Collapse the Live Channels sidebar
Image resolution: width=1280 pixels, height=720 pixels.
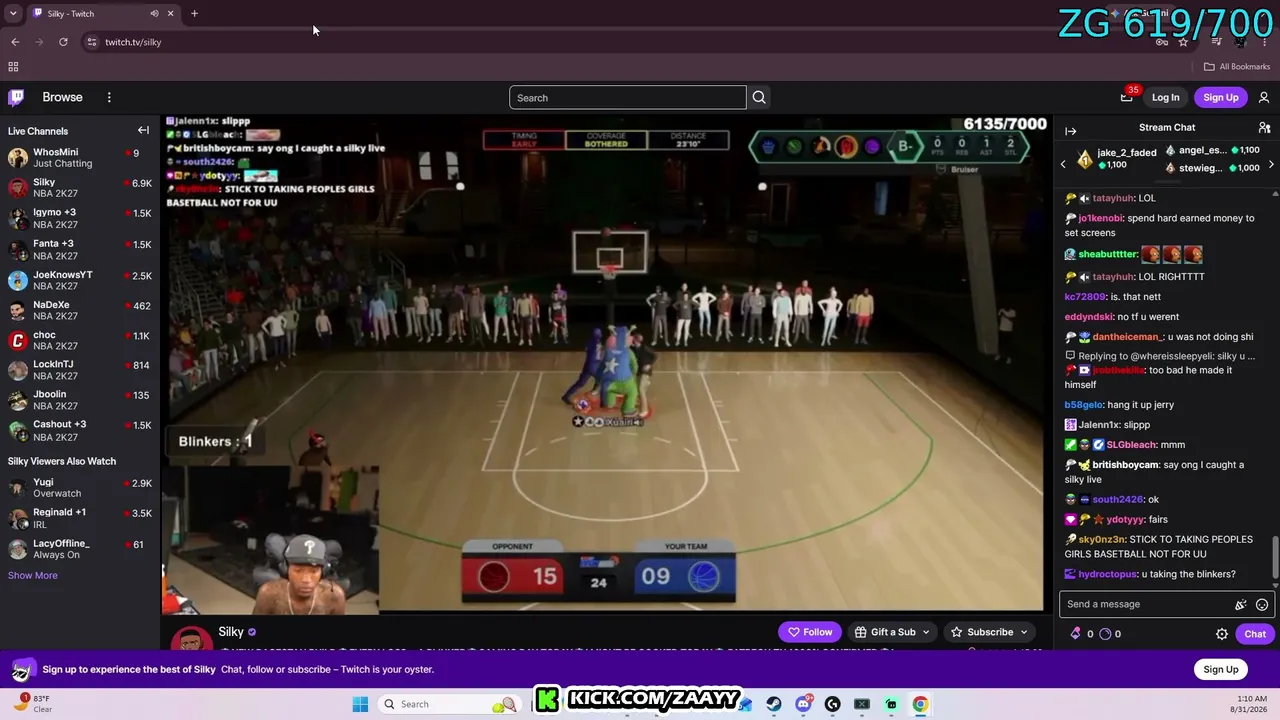point(143,130)
